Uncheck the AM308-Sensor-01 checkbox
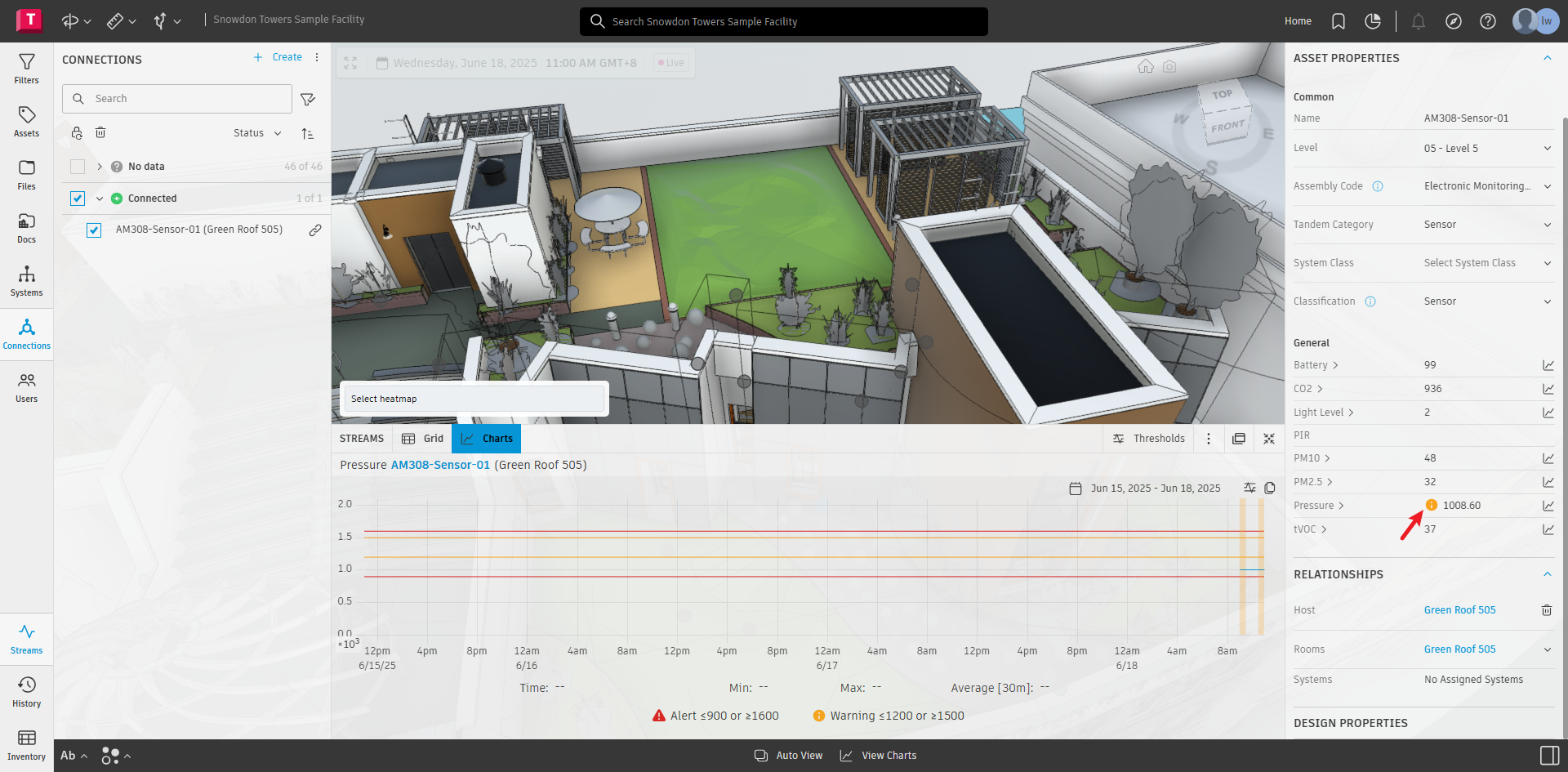The height and width of the screenshot is (772, 1568). point(94,230)
